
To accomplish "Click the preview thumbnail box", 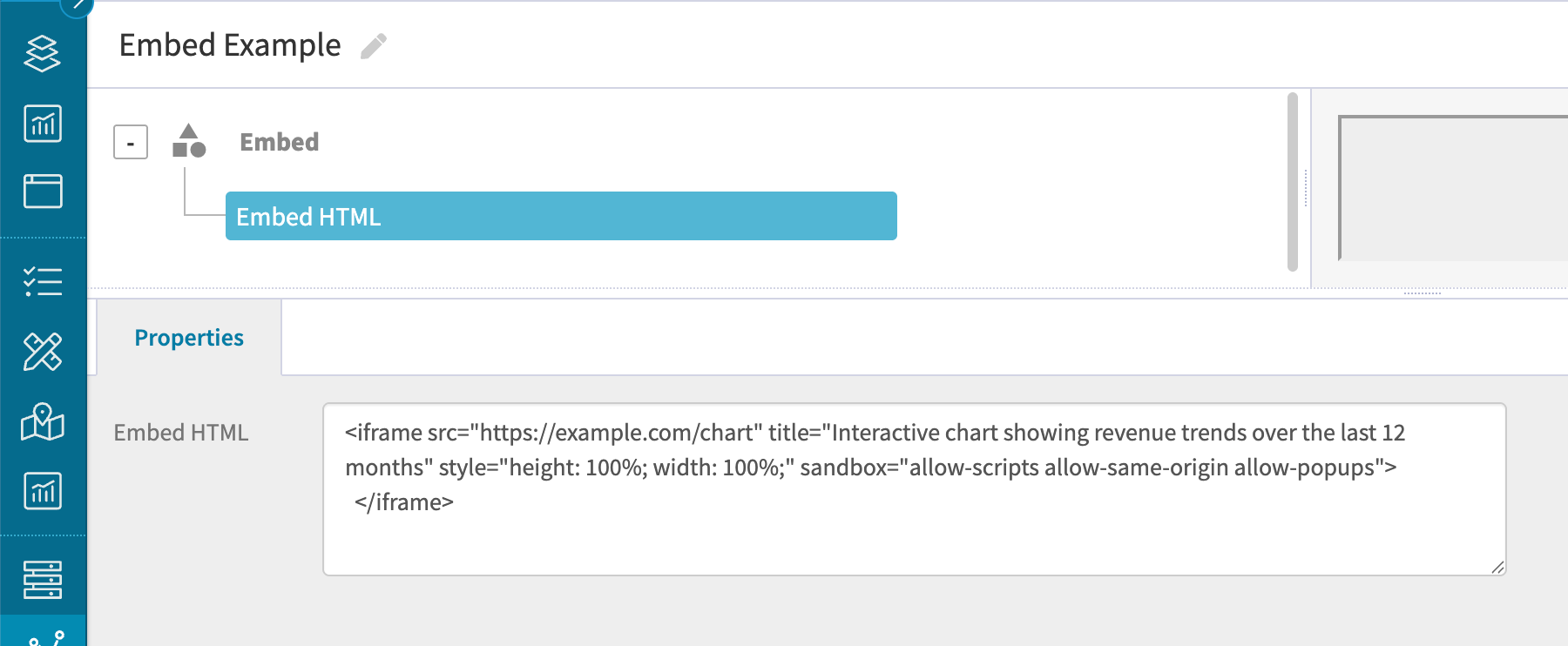I will tap(1453, 188).
